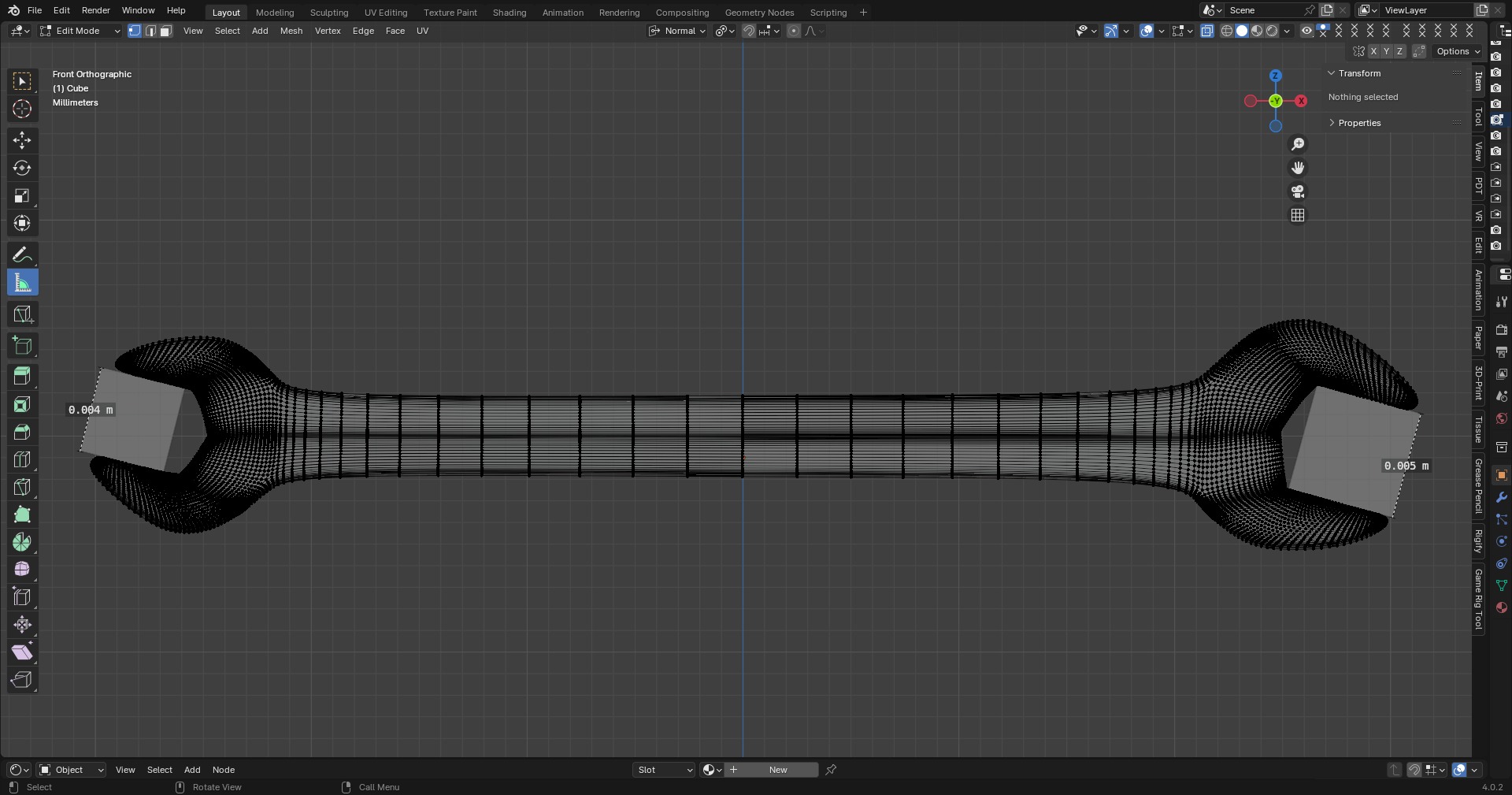
Task: Open the shading options dropdown arrow
Action: (x=1287, y=31)
